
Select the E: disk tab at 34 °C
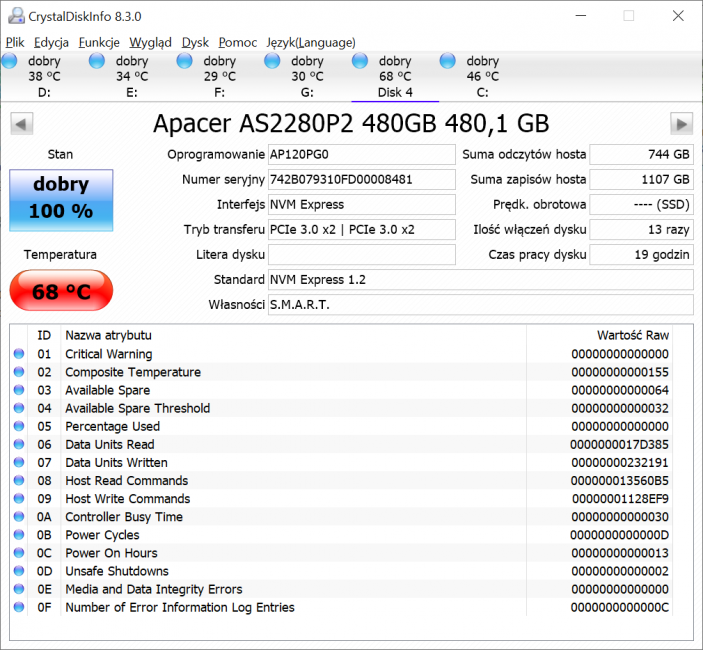click(x=132, y=76)
